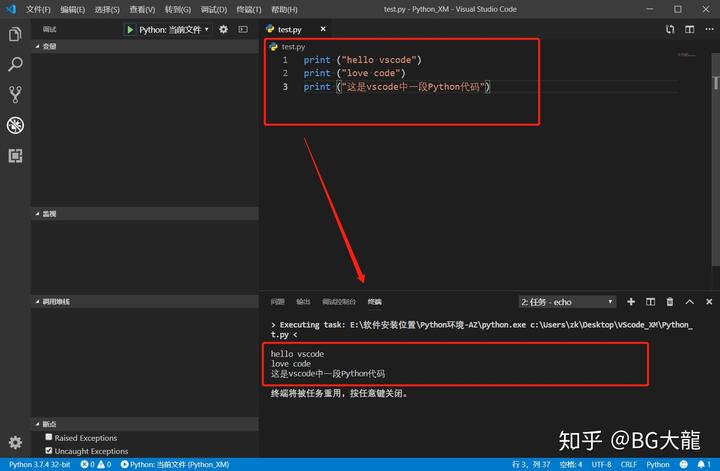Viewport: 720px width, 471px height.
Task: Uncheck the Uncaught Exceptions checkbox
Action: click(49, 451)
